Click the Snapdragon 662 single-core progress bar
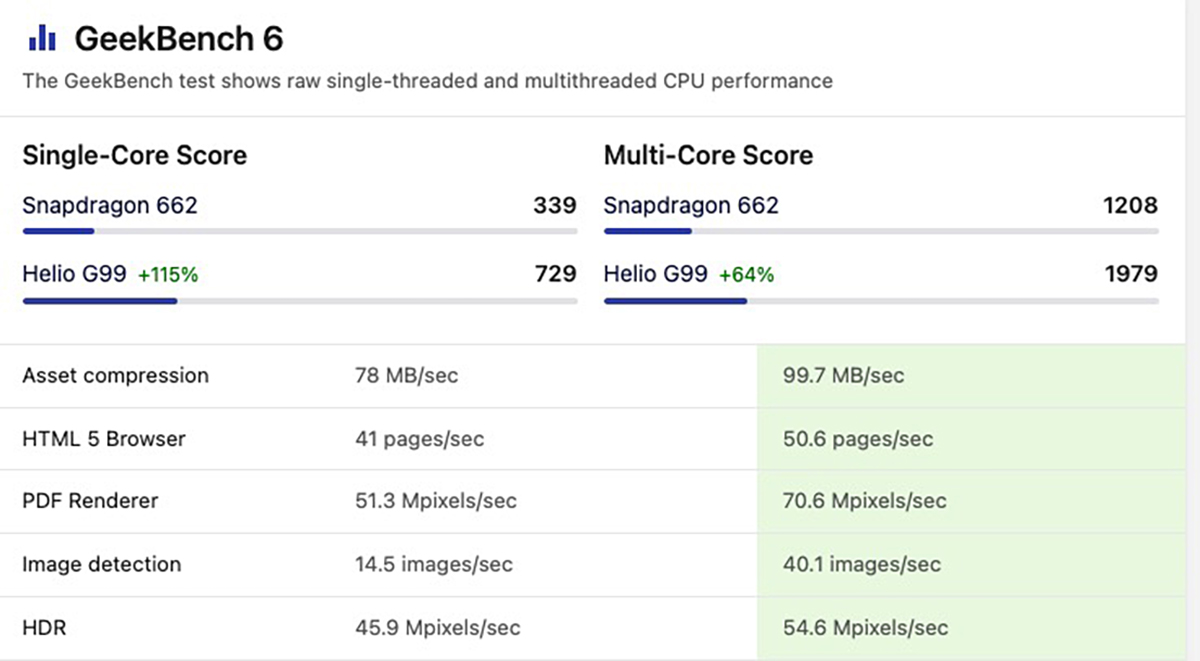 point(299,232)
